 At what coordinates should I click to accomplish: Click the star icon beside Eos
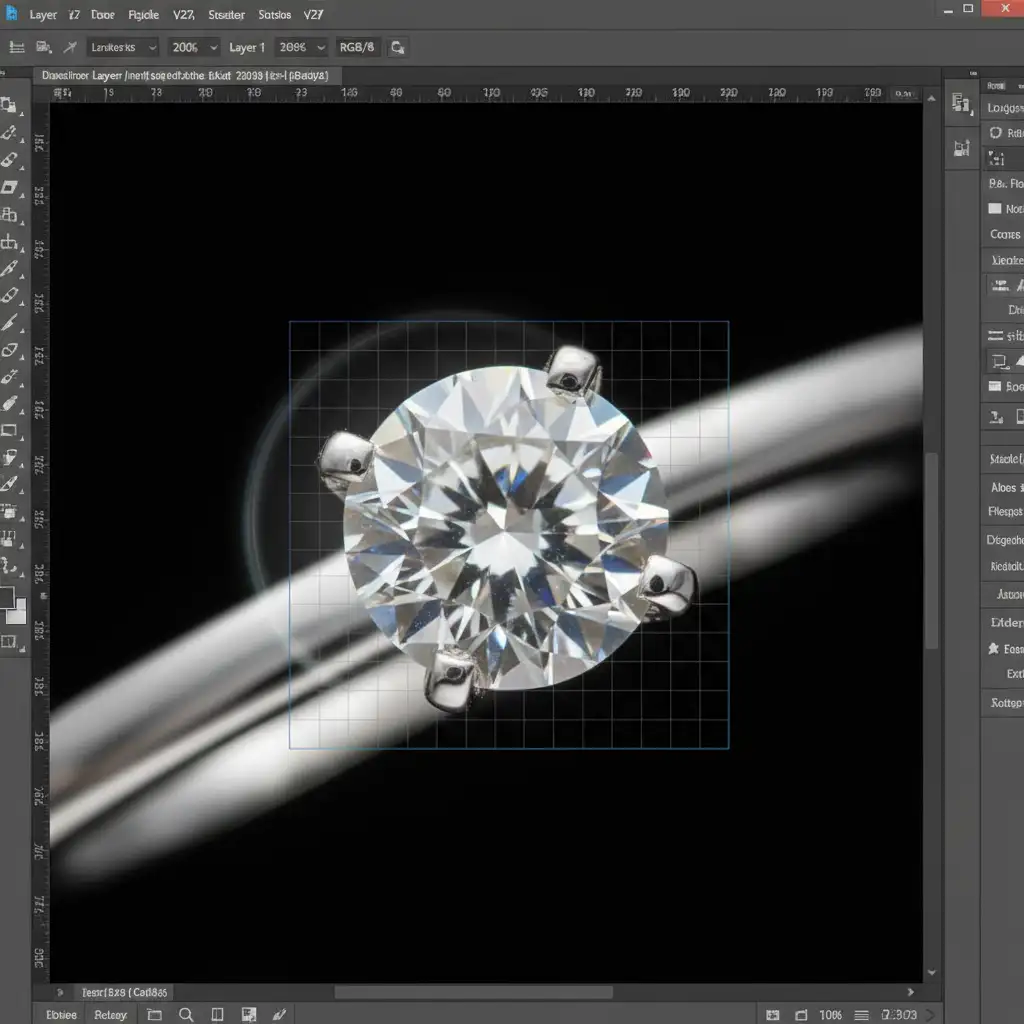pyautogui.click(x=993, y=648)
